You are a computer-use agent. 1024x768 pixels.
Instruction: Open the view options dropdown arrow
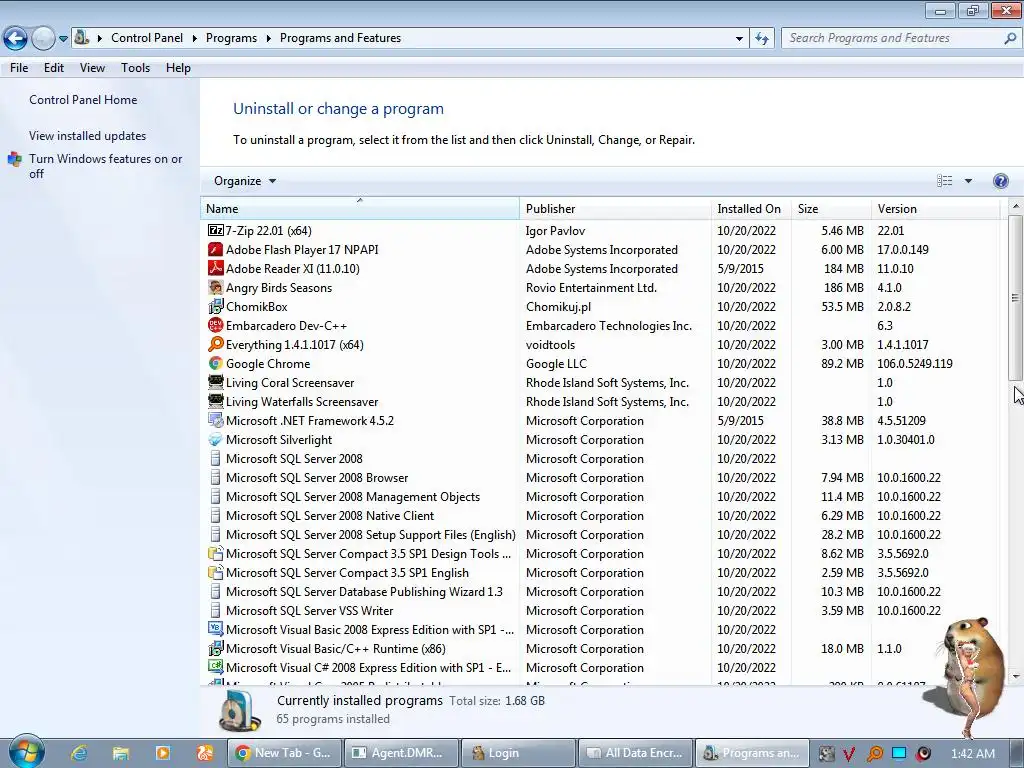[968, 181]
